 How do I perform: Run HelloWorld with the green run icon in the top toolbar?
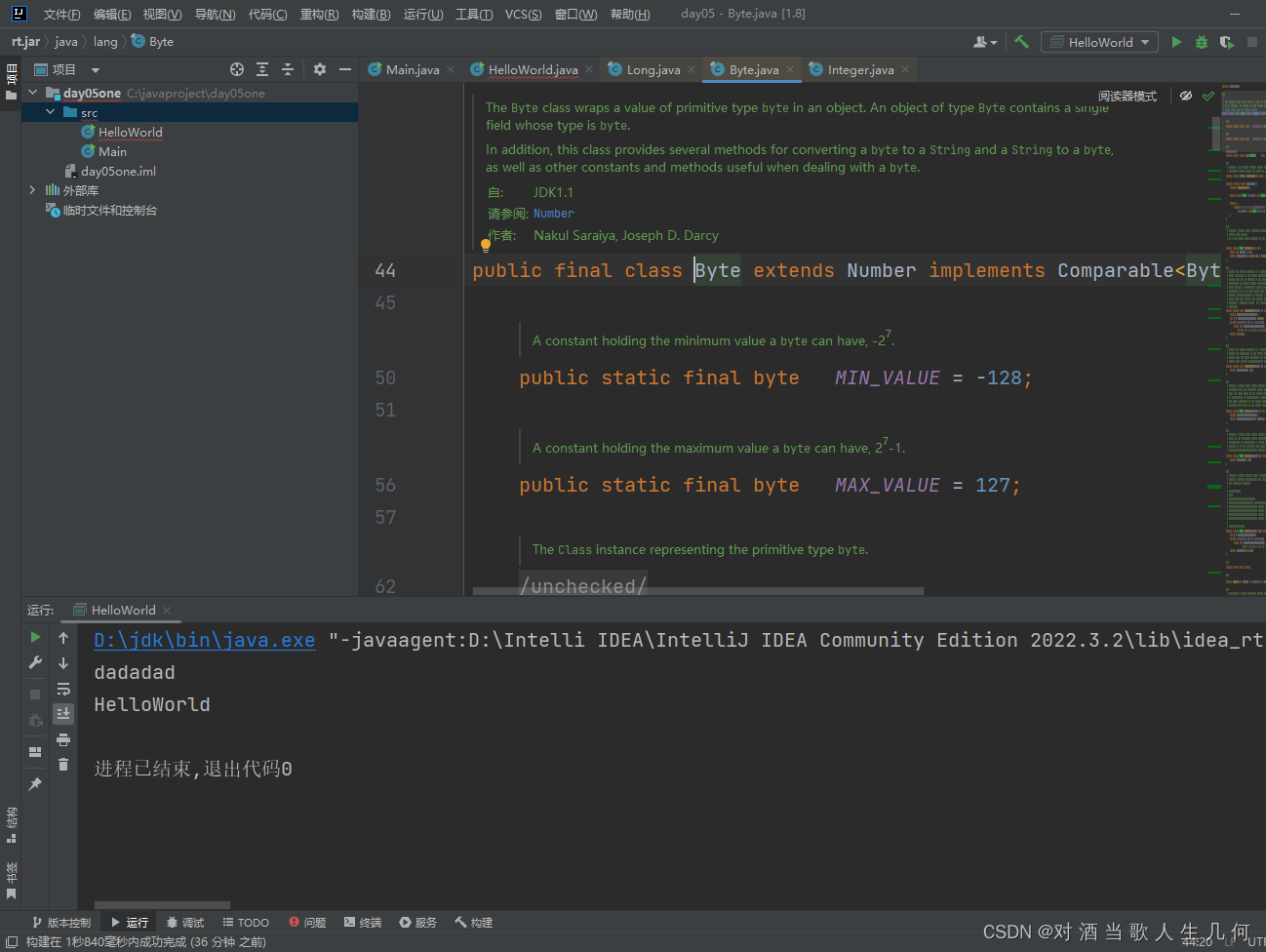[1176, 42]
